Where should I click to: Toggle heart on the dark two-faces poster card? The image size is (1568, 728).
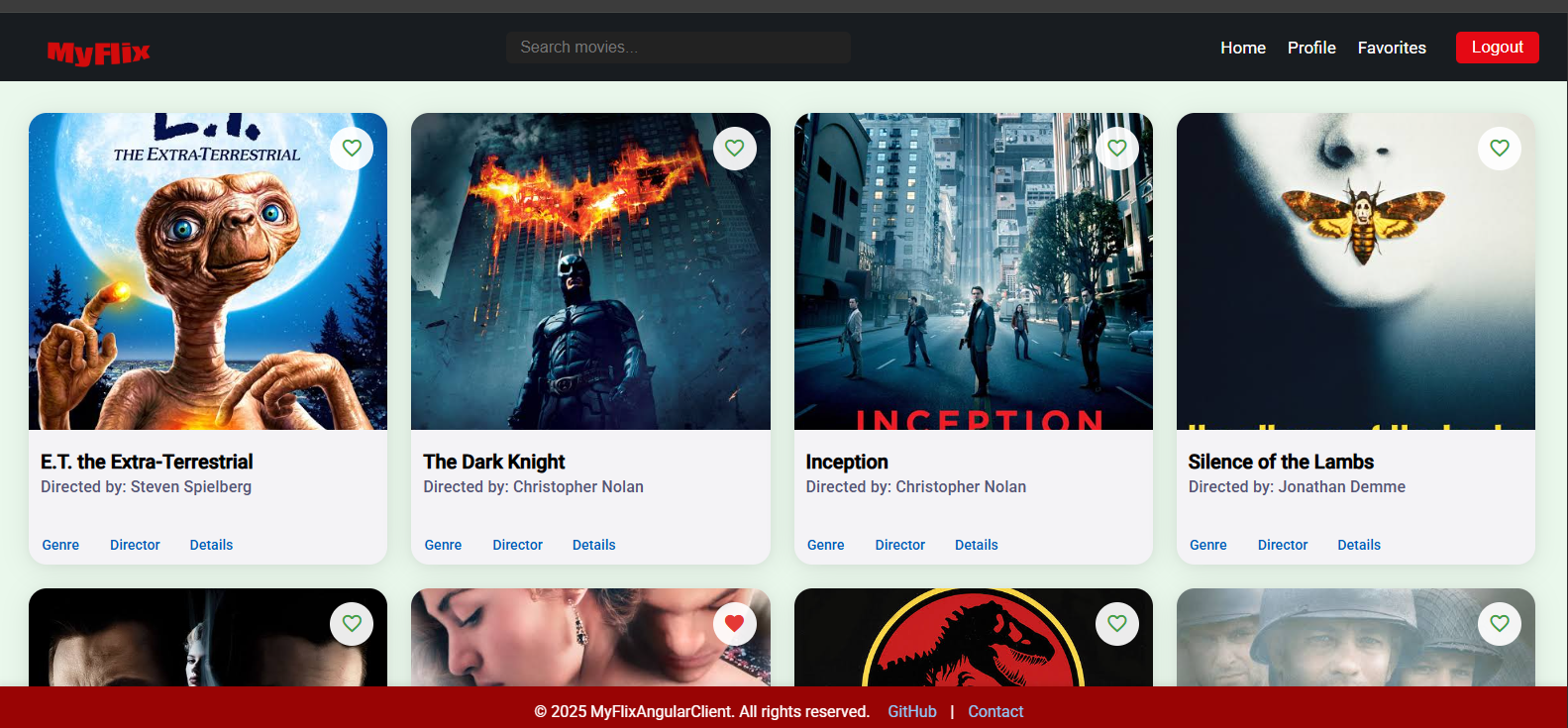[x=352, y=624]
